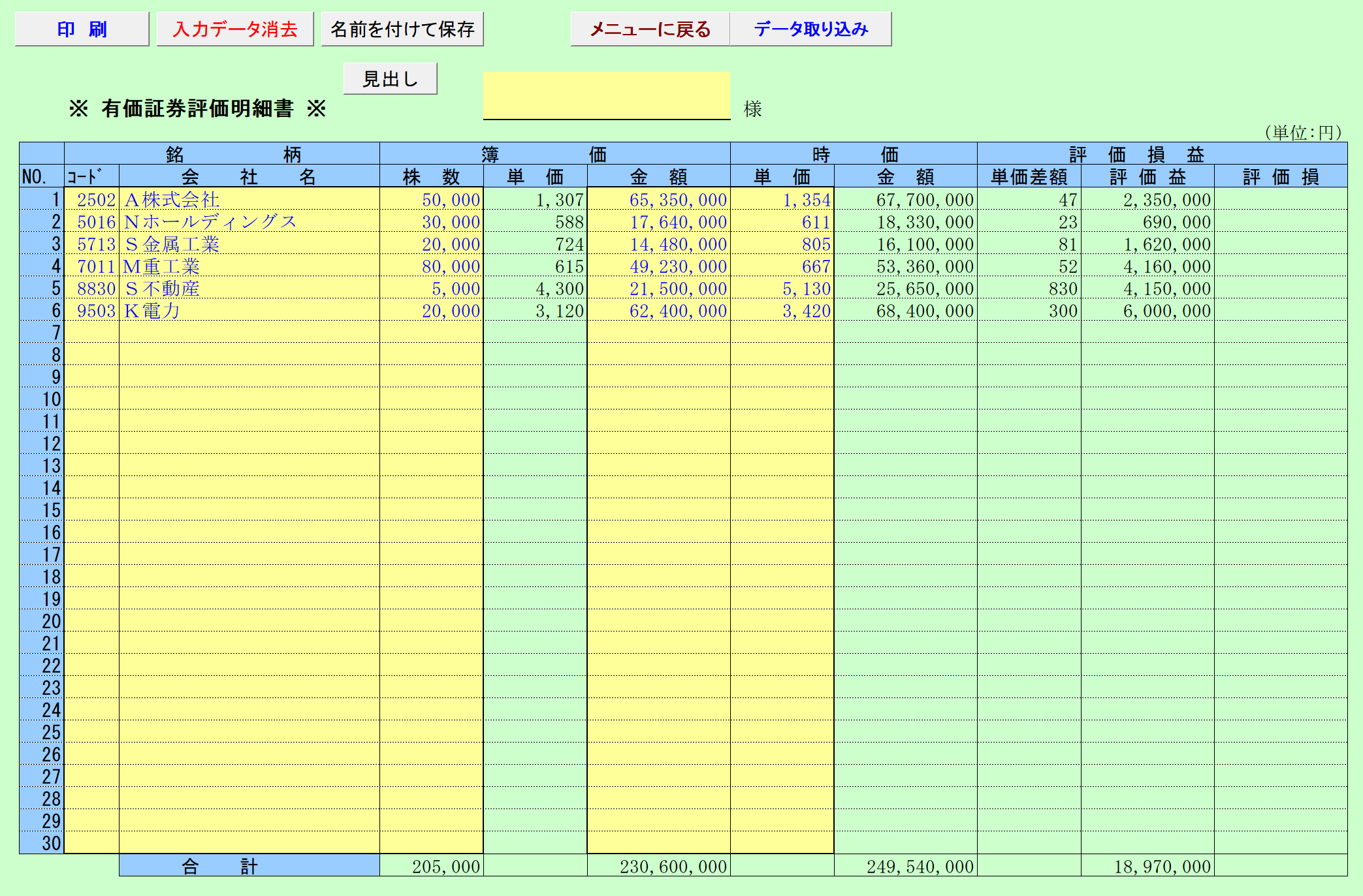
Task: Select book amount 49,230,000
Action: (x=658, y=266)
